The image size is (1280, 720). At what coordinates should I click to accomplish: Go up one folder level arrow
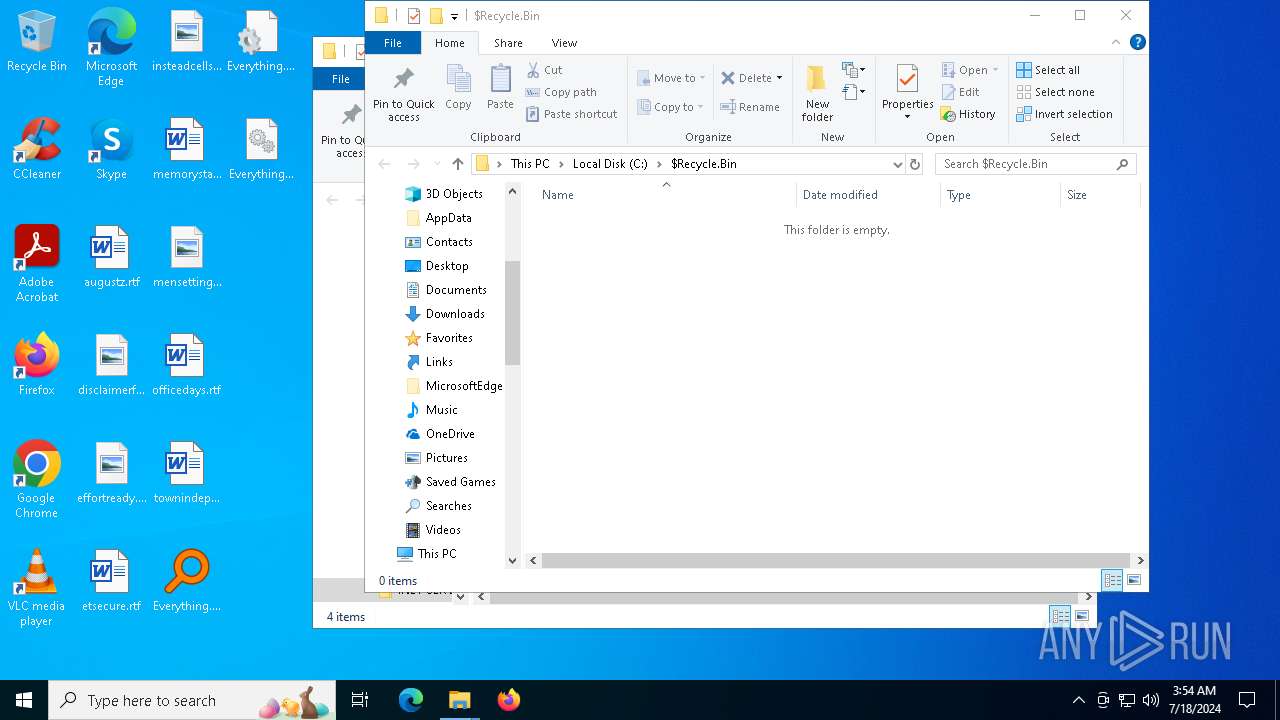(x=458, y=164)
